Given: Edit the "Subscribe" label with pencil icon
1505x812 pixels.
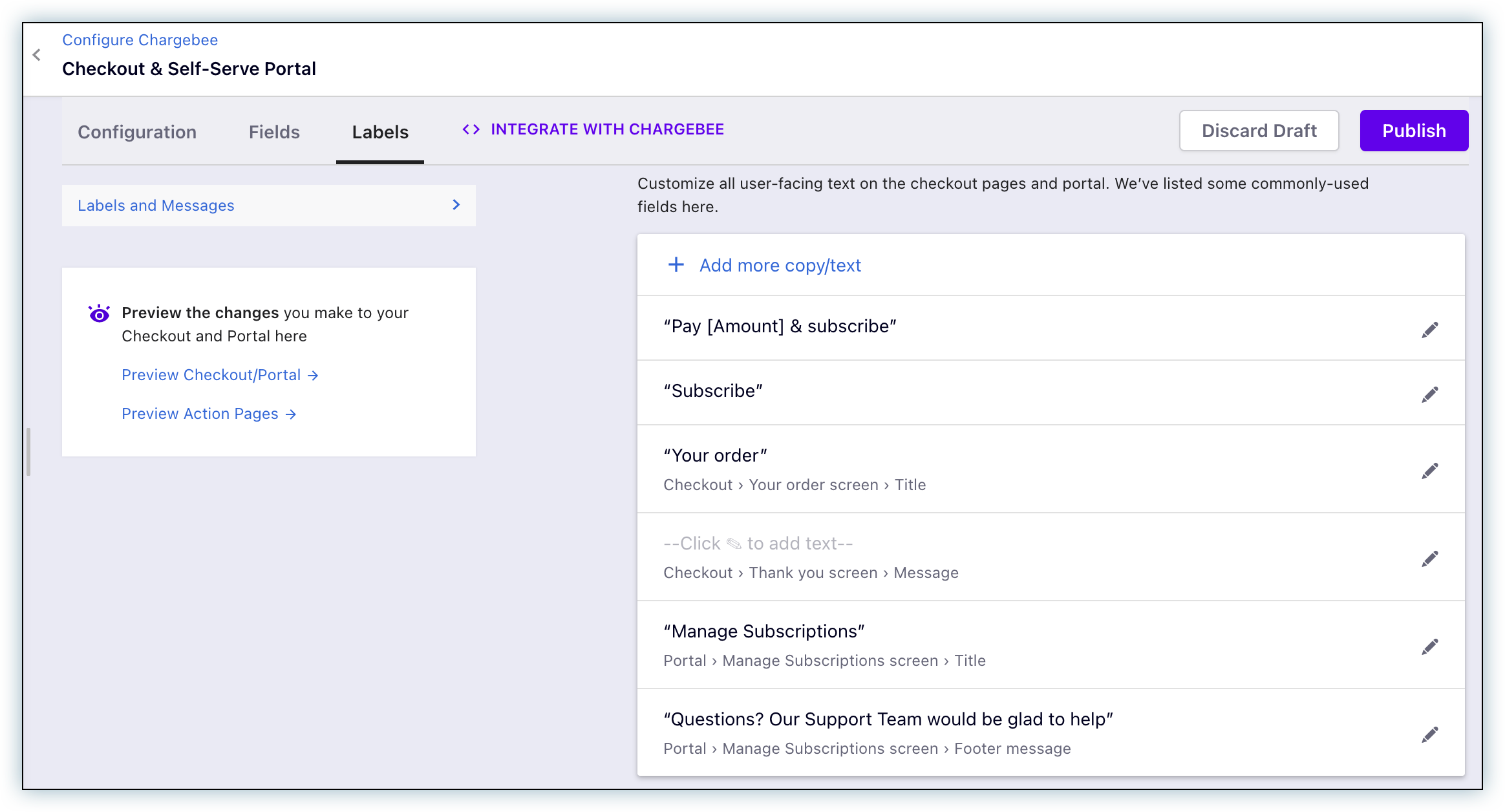Looking at the screenshot, I should point(1429,394).
